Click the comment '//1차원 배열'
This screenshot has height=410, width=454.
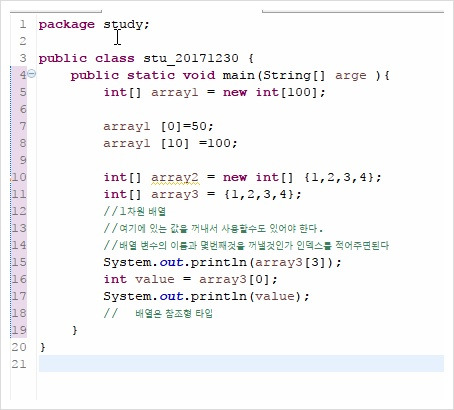coord(135,211)
